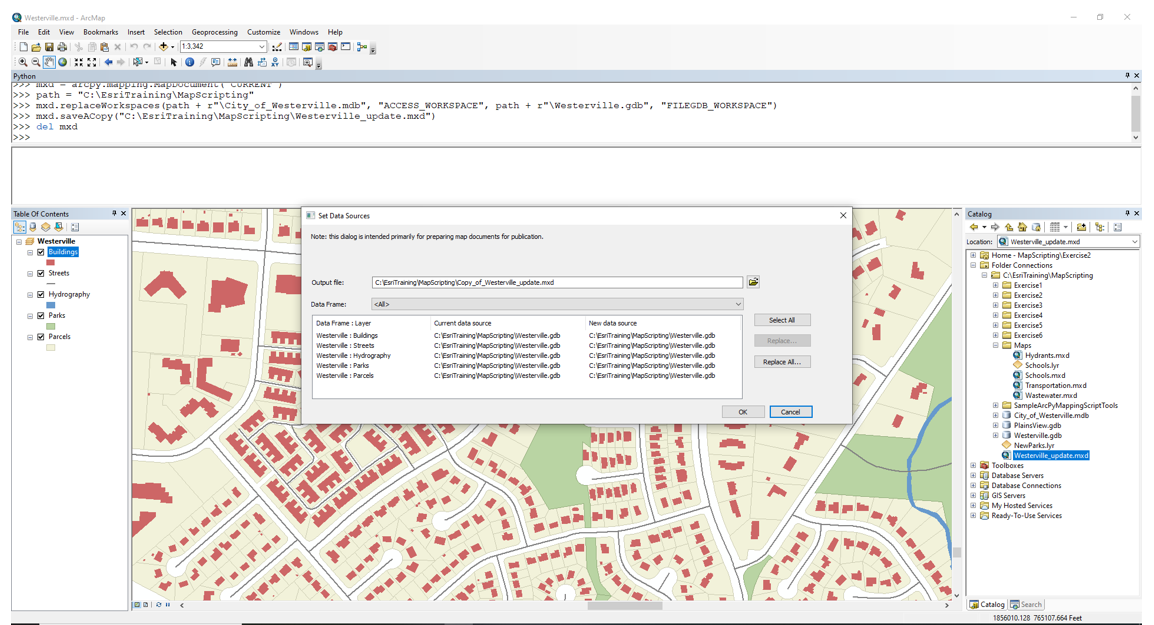
Task: Open the map scale dropdown
Action: coord(262,47)
